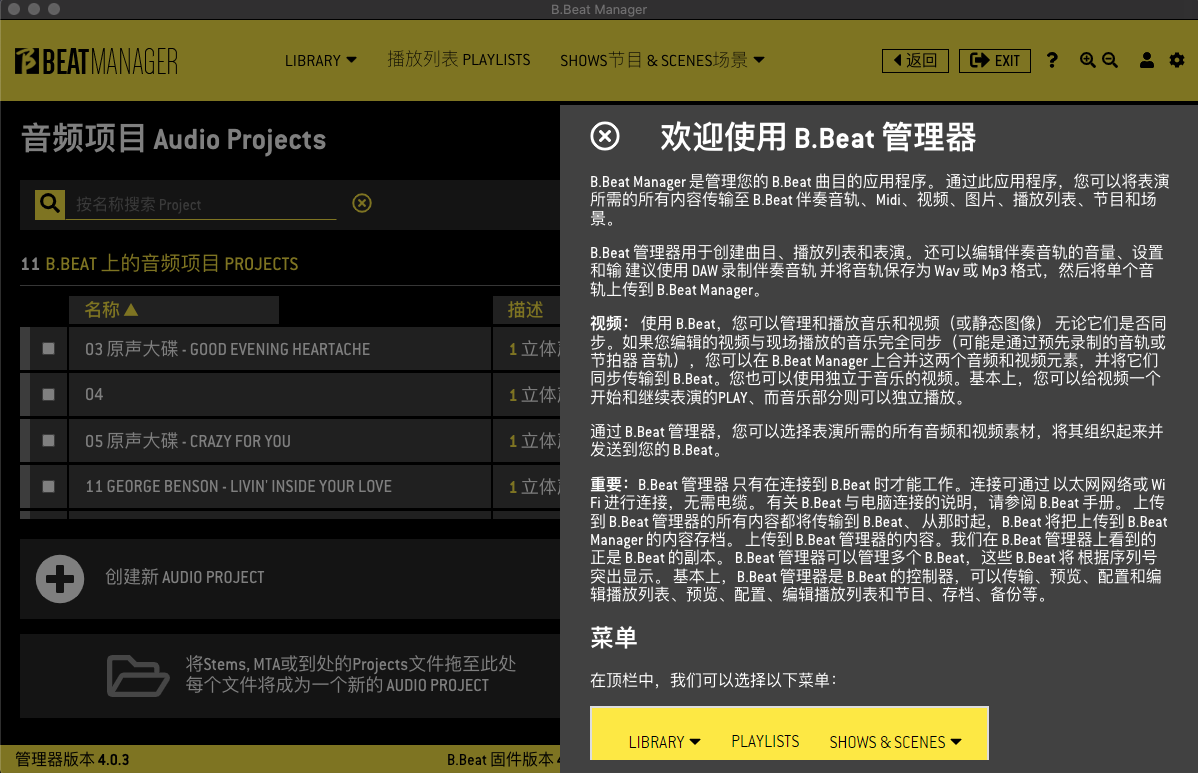This screenshot has height=773, width=1198.
Task: Check box for project 04
Action: pyautogui.click(x=48, y=395)
